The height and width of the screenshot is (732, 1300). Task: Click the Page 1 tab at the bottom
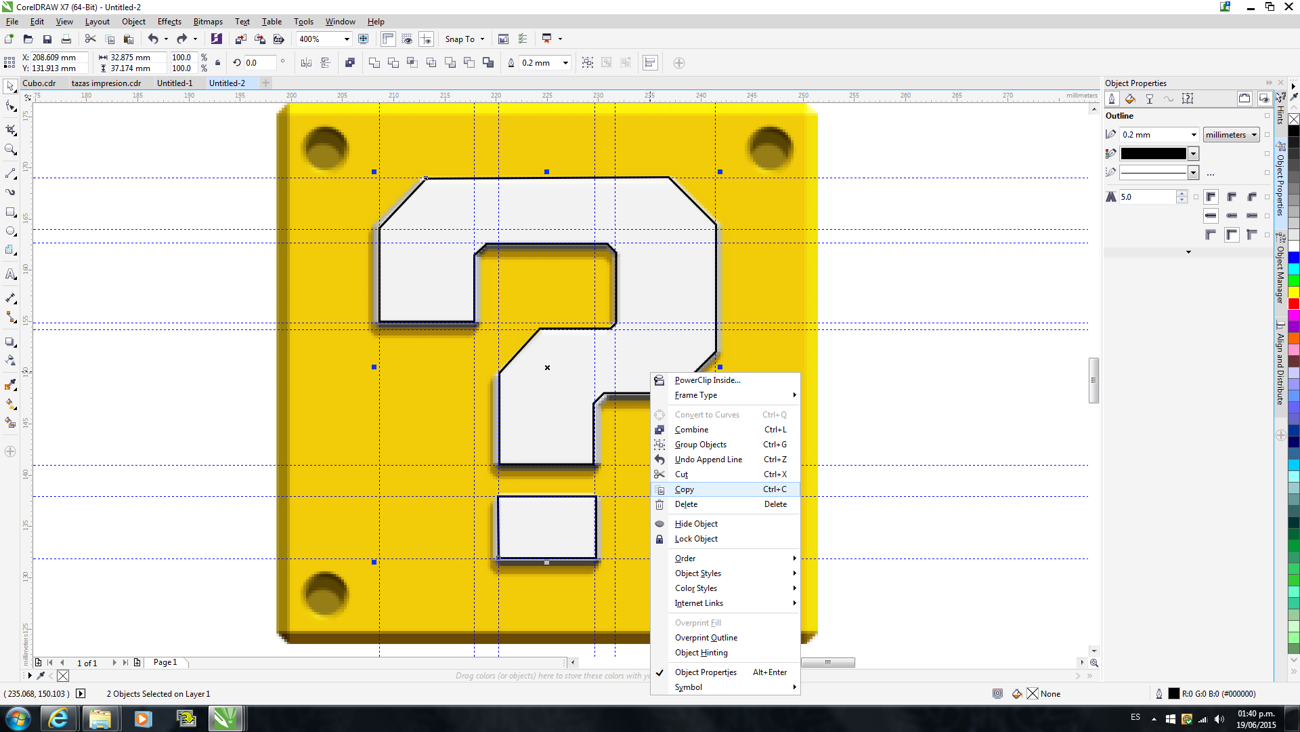(165, 662)
